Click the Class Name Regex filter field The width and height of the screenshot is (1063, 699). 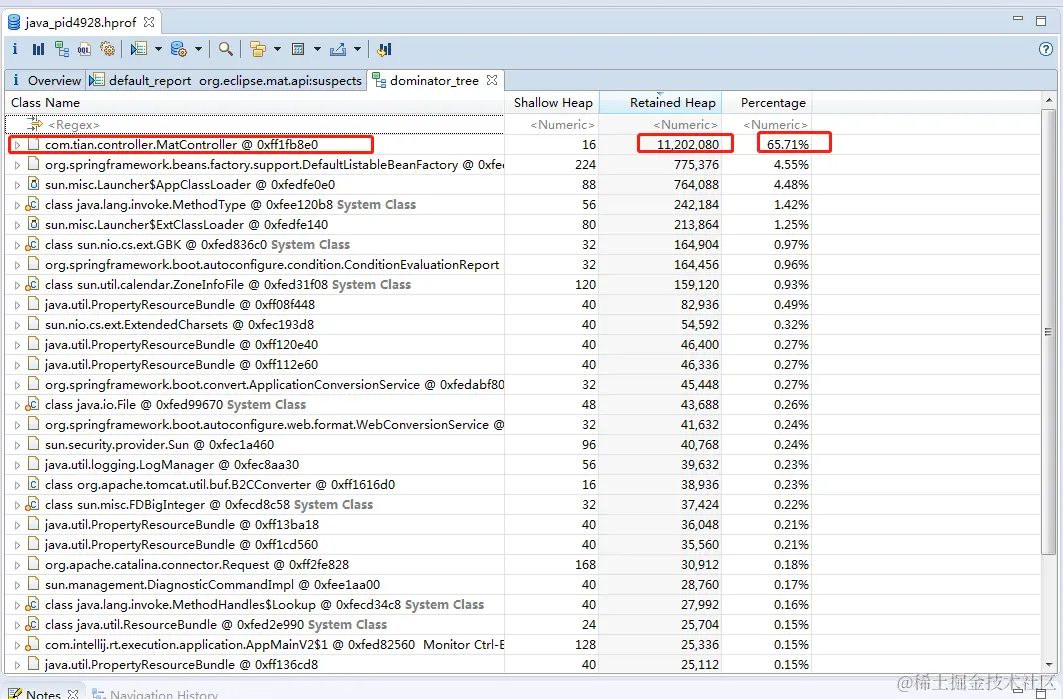(x=254, y=125)
